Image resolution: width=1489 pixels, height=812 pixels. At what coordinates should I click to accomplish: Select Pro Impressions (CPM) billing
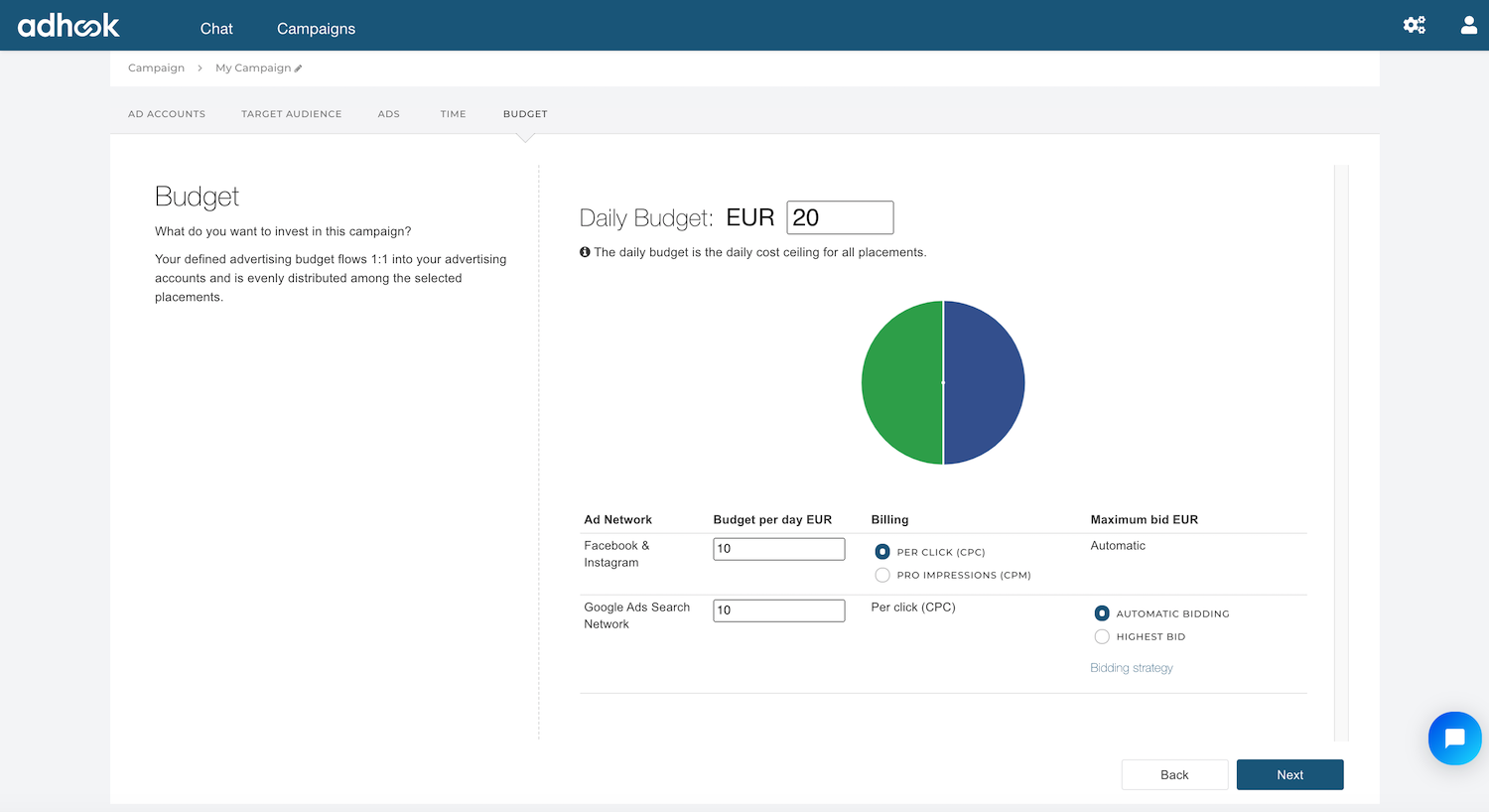(882, 575)
